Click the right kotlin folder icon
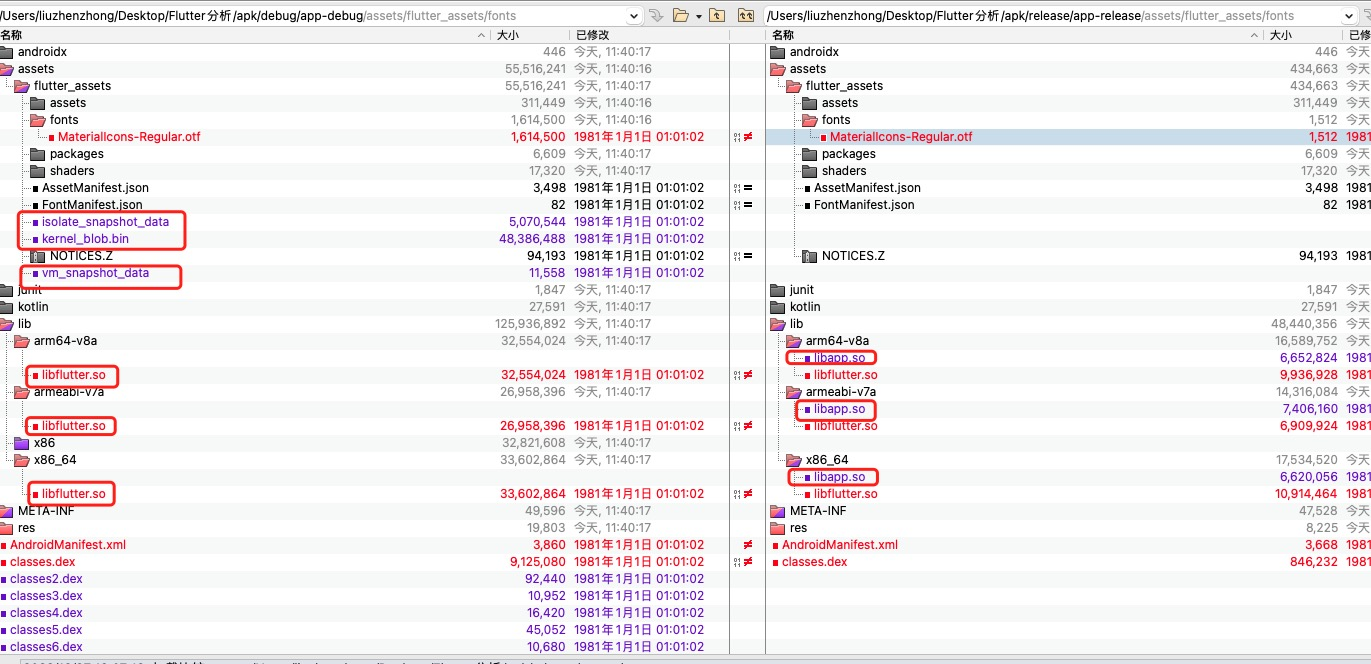The width and height of the screenshot is (1371, 664). tap(779, 307)
